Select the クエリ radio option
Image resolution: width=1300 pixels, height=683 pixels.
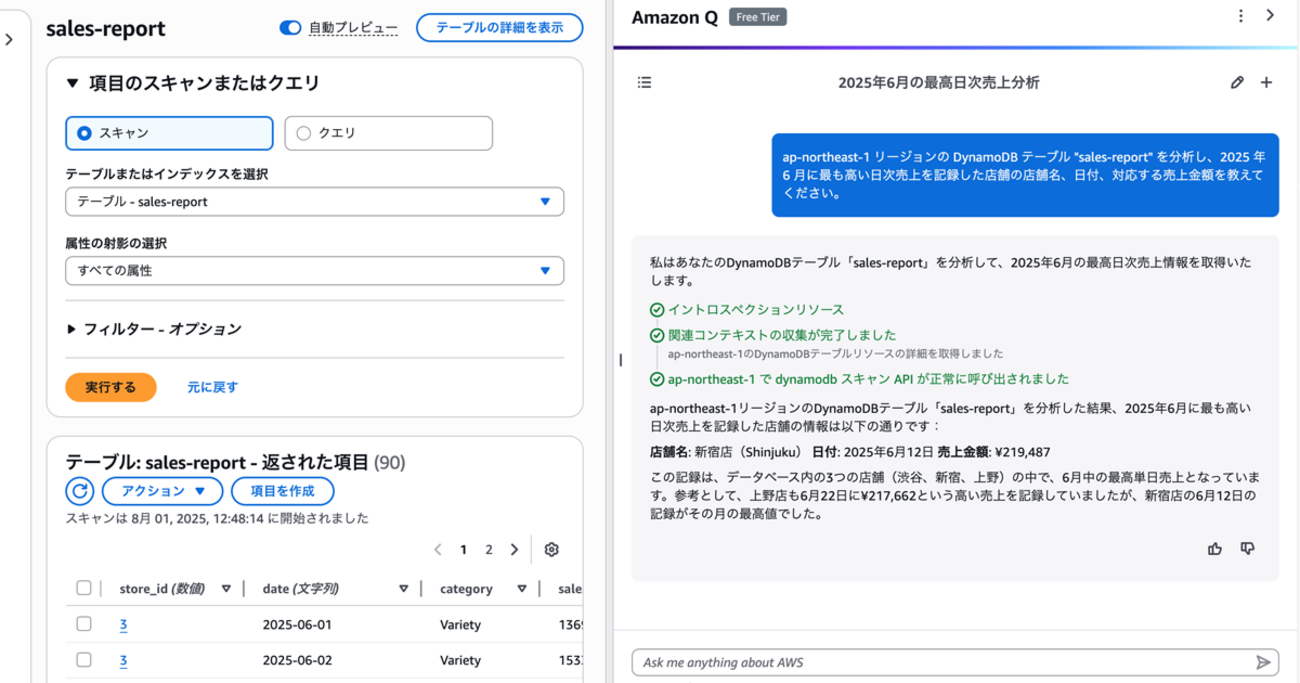pyautogui.click(x=388, y=133)
